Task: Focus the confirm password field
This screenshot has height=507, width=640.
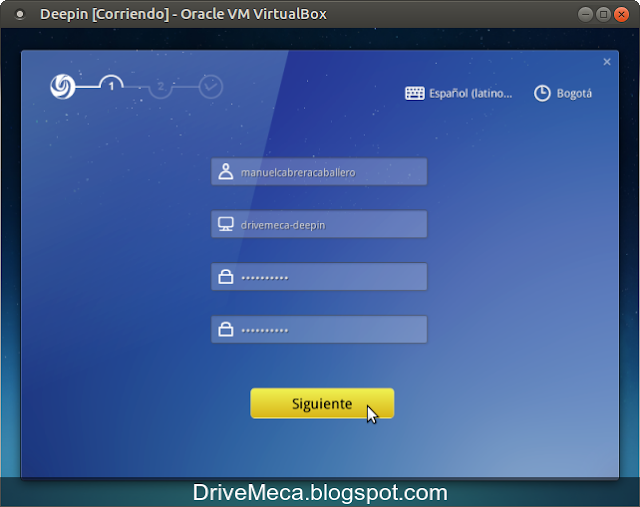Action: pos(319,329)
